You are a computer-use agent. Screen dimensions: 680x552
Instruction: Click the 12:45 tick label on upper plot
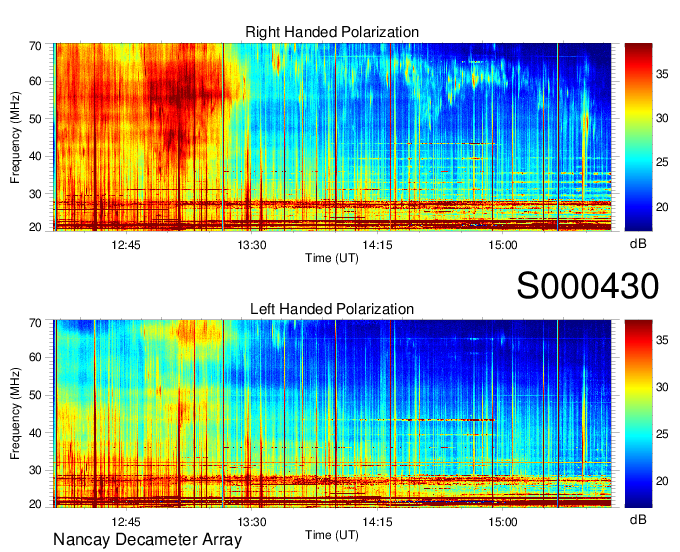[126, 245]
